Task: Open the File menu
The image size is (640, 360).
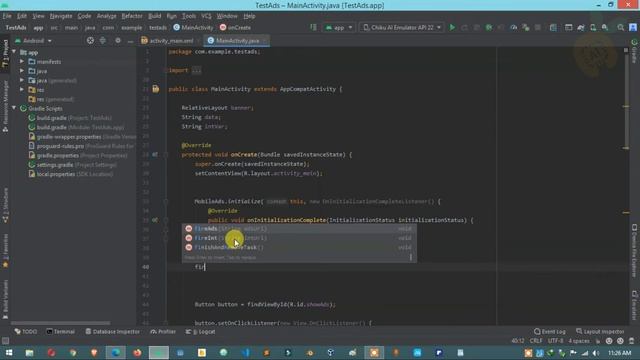Action: [7, 16]
